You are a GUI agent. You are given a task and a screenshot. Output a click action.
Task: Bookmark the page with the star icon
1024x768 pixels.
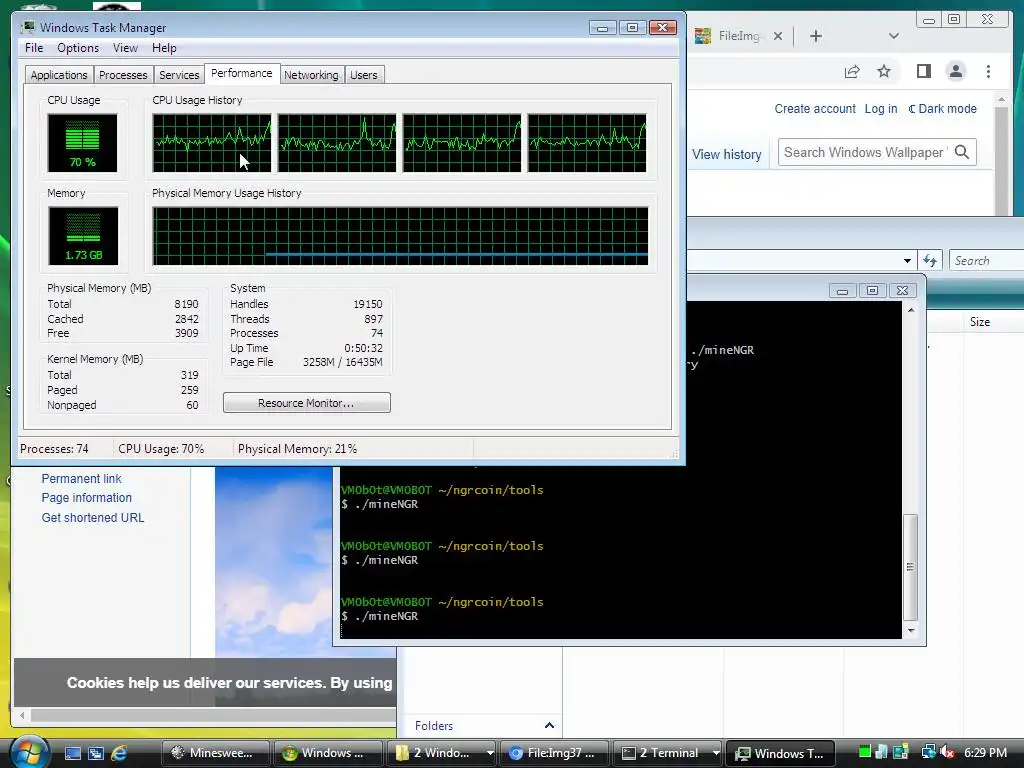884,71
